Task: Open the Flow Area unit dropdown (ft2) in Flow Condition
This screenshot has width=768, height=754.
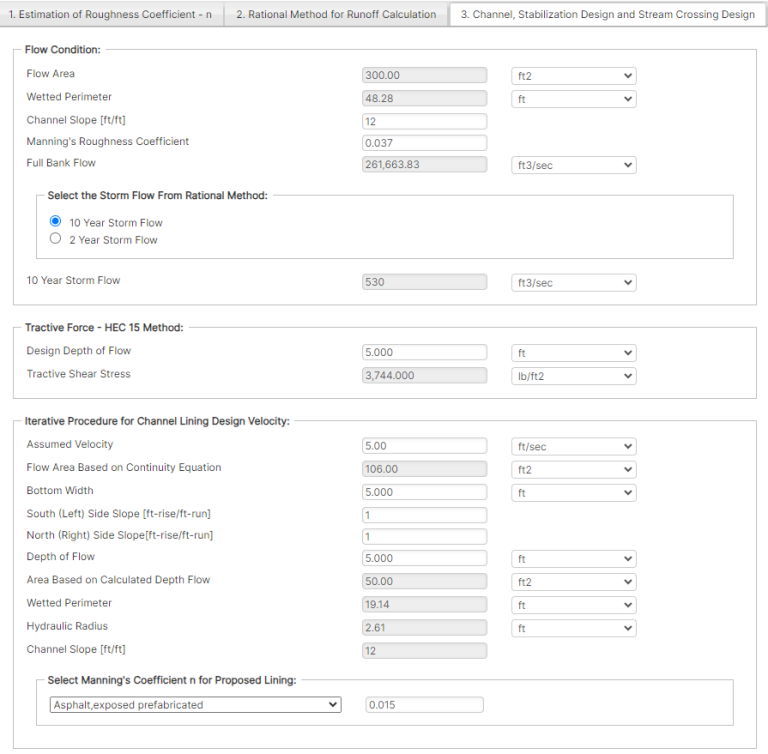Action: [574, 76]
